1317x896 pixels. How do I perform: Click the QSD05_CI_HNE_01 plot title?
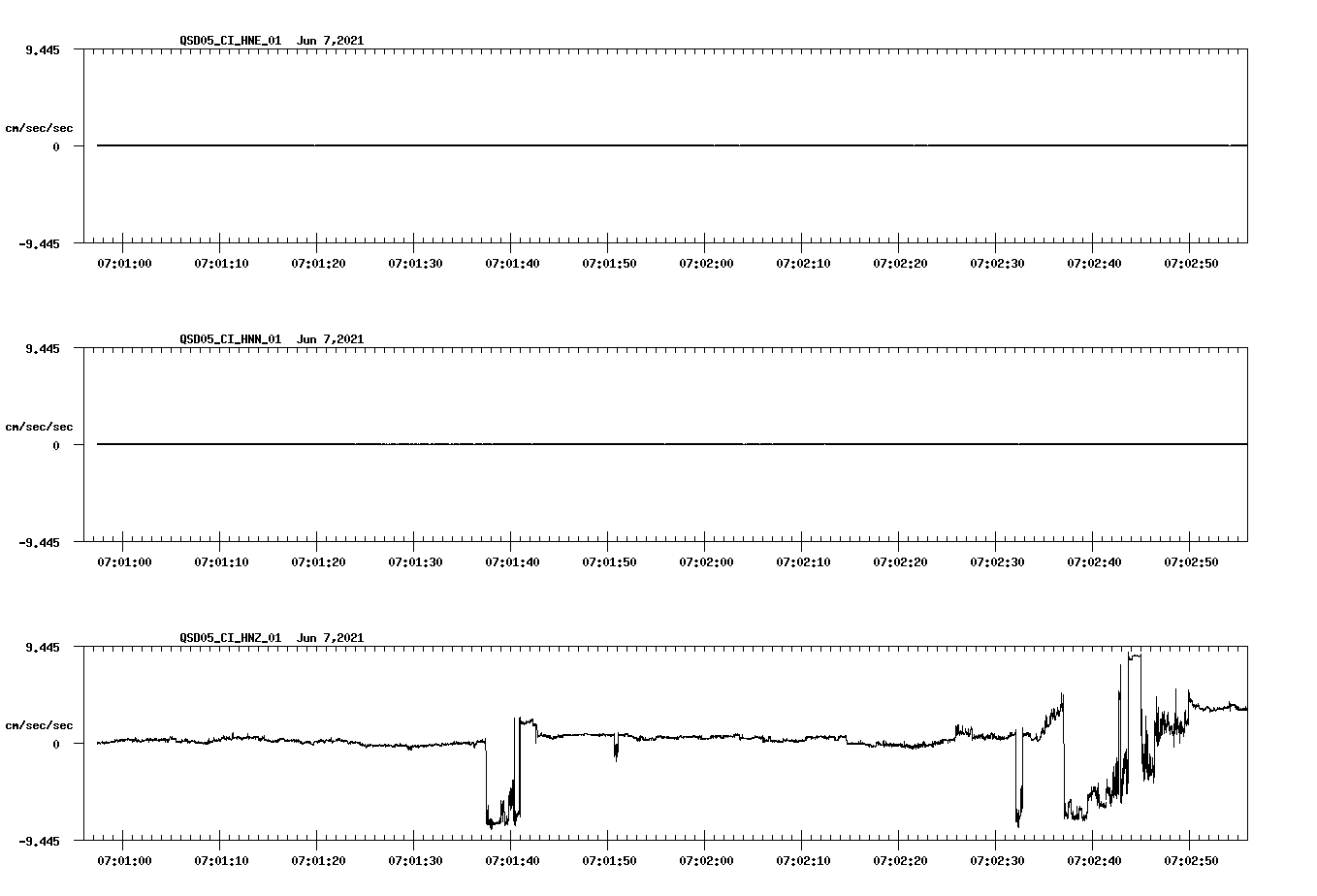click(272, 41)
